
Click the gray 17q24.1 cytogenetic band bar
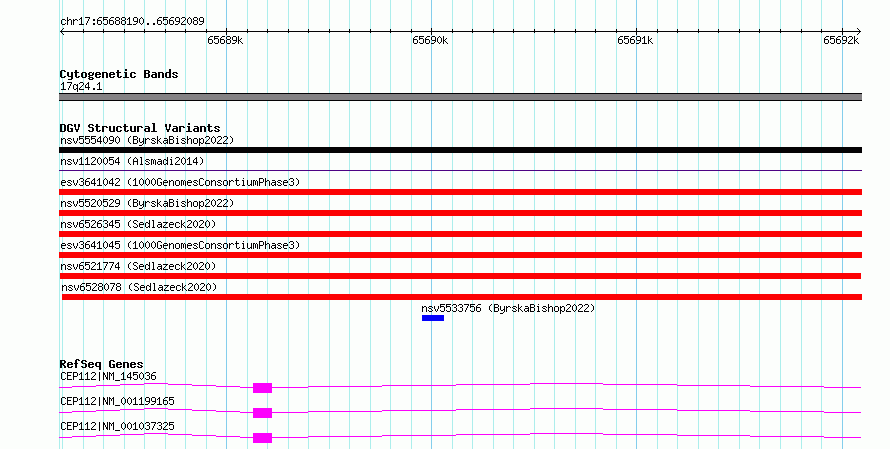tap(460, 97)
